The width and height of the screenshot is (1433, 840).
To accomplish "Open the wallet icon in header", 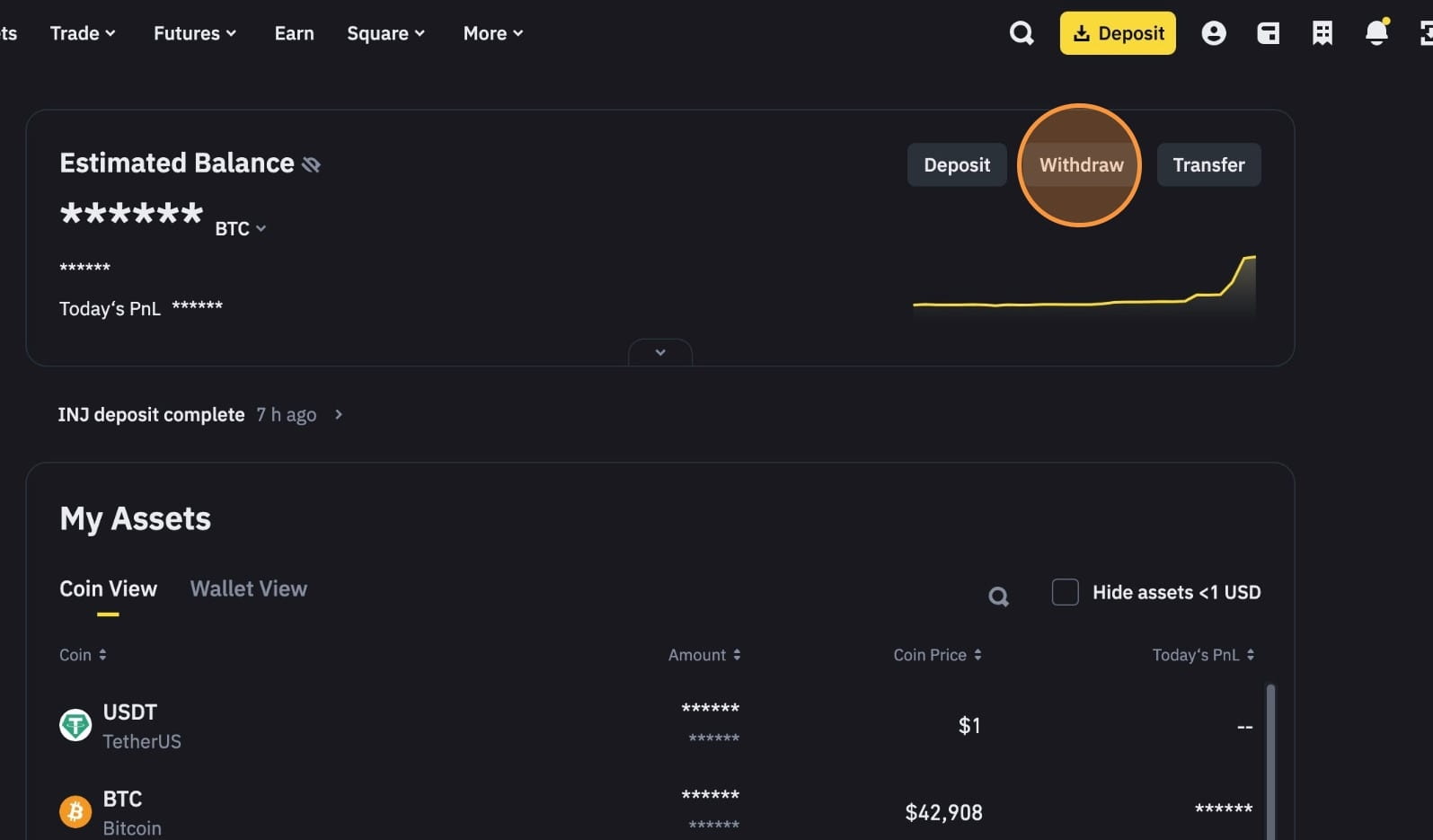I will click(1268, 33).
